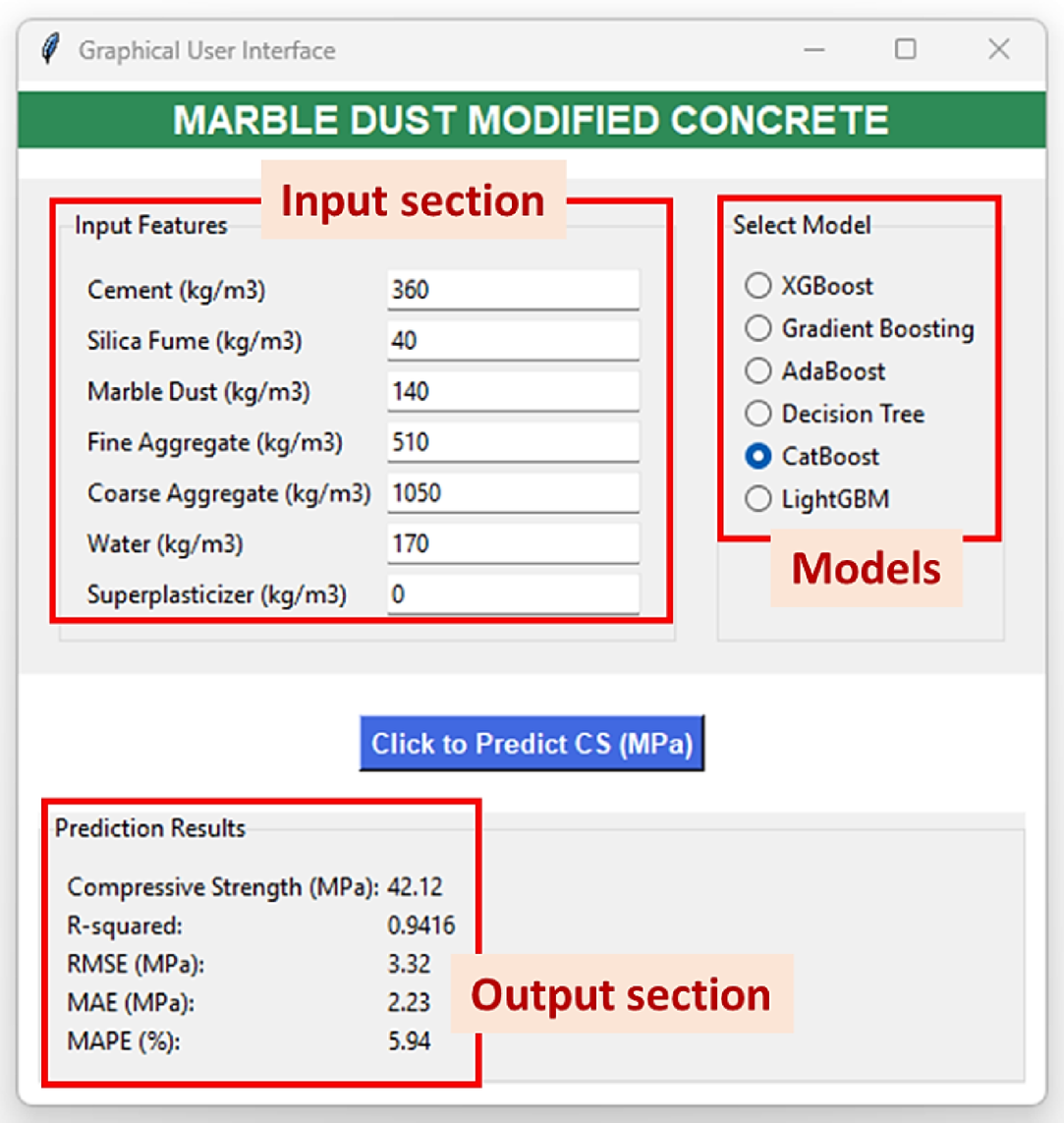Click the feather icon in title bar
The image size is (1064, 1123).
pos(49,49)
